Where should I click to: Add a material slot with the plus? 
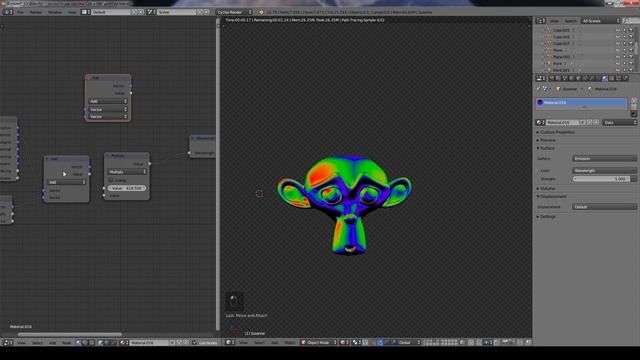click(634, 100)
